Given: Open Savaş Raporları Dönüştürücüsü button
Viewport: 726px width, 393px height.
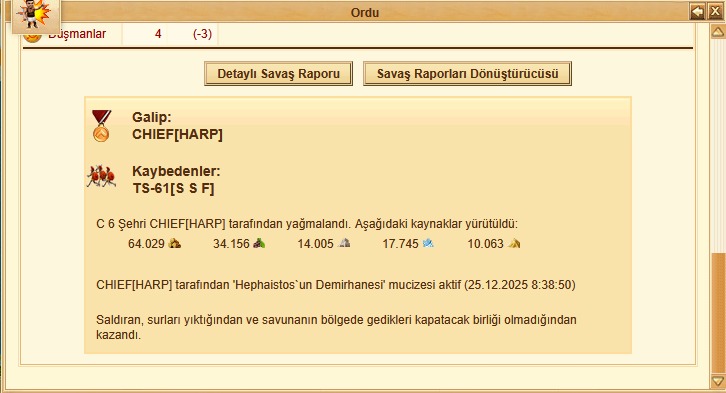Looking at the screenshot, I should pyautogui.click(x=467, y=74).
